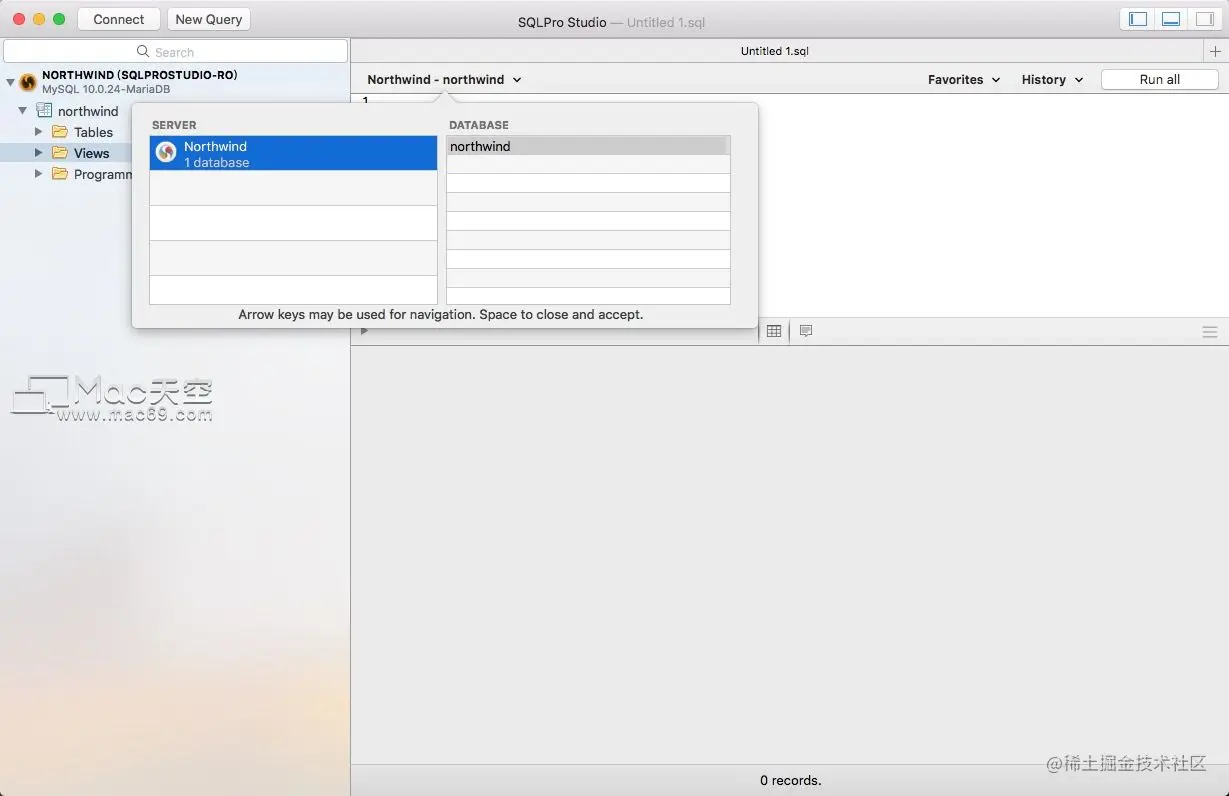The width and height of the screenshot is (1229, 796).
Task: Collapse the NORTHWIND connection node
Action: (10, 82)
